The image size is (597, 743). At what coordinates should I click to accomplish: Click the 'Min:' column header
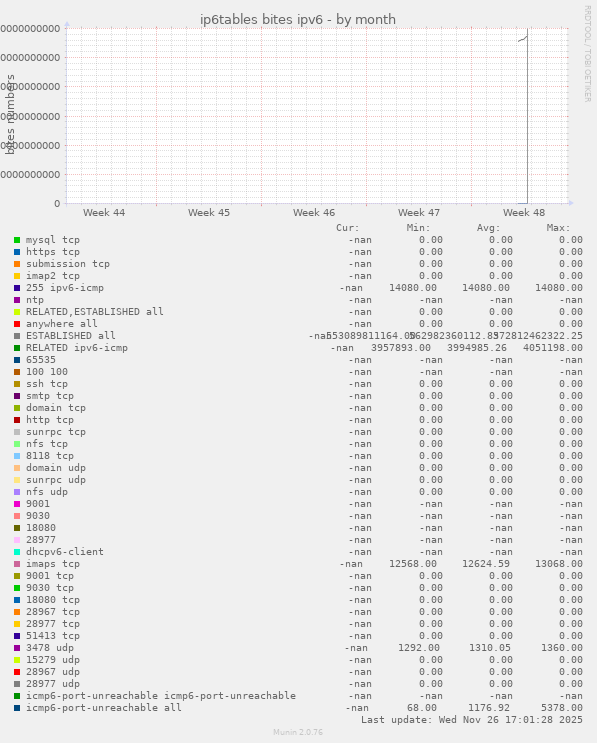coord(418,228)
